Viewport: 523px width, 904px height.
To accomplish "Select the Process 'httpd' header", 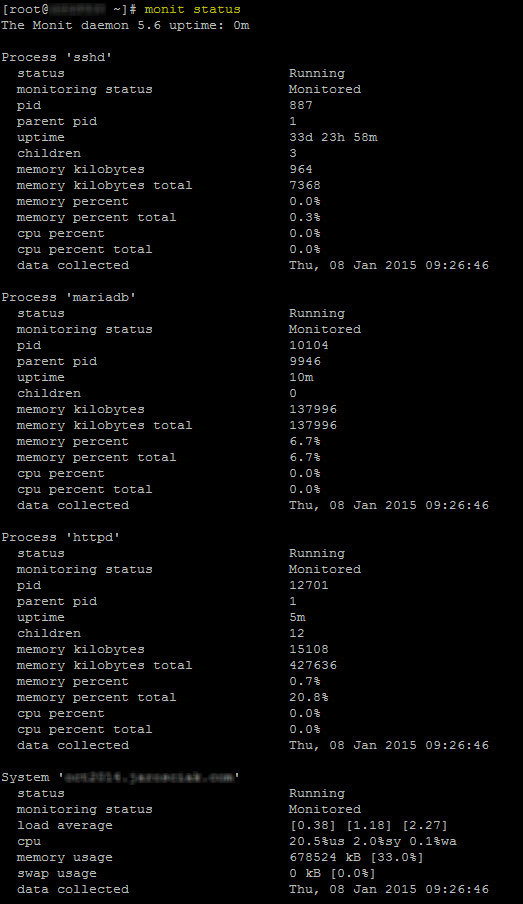I will point(61,537).
